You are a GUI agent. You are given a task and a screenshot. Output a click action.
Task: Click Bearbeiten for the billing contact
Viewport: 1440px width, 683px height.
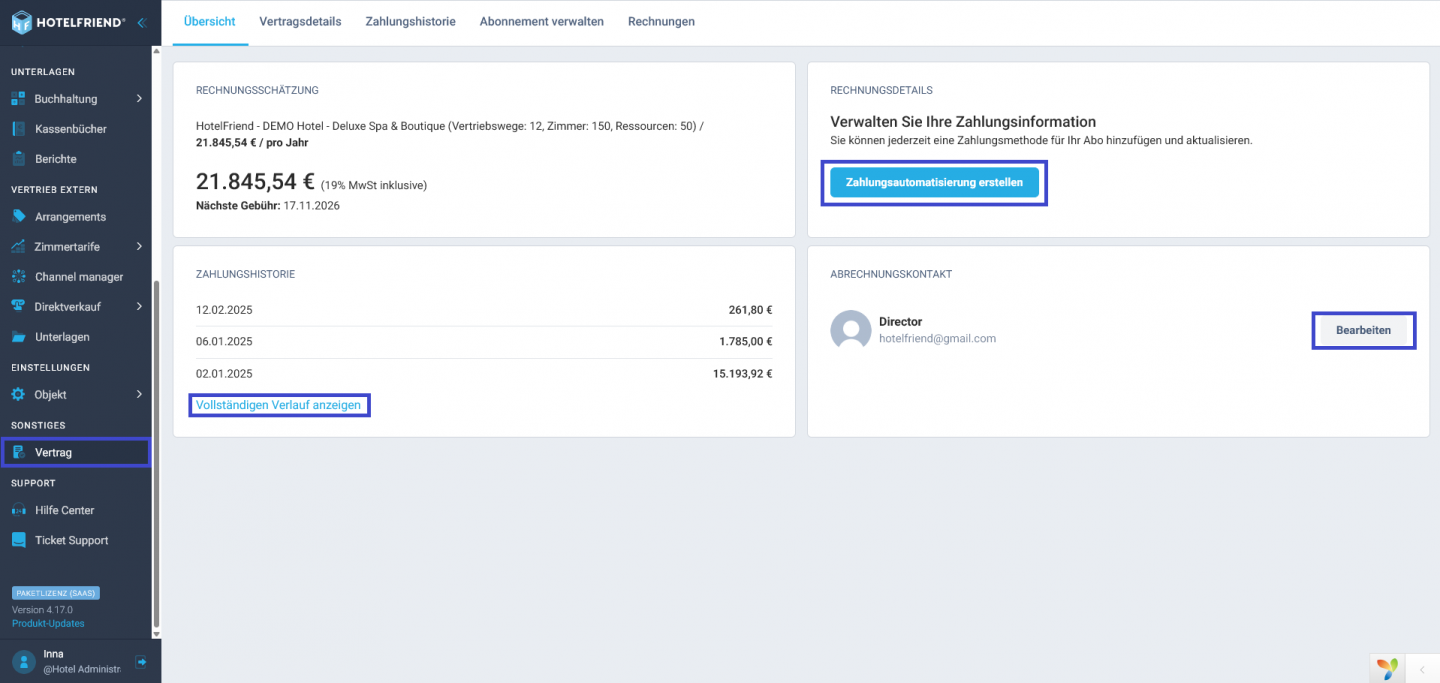1363,330
